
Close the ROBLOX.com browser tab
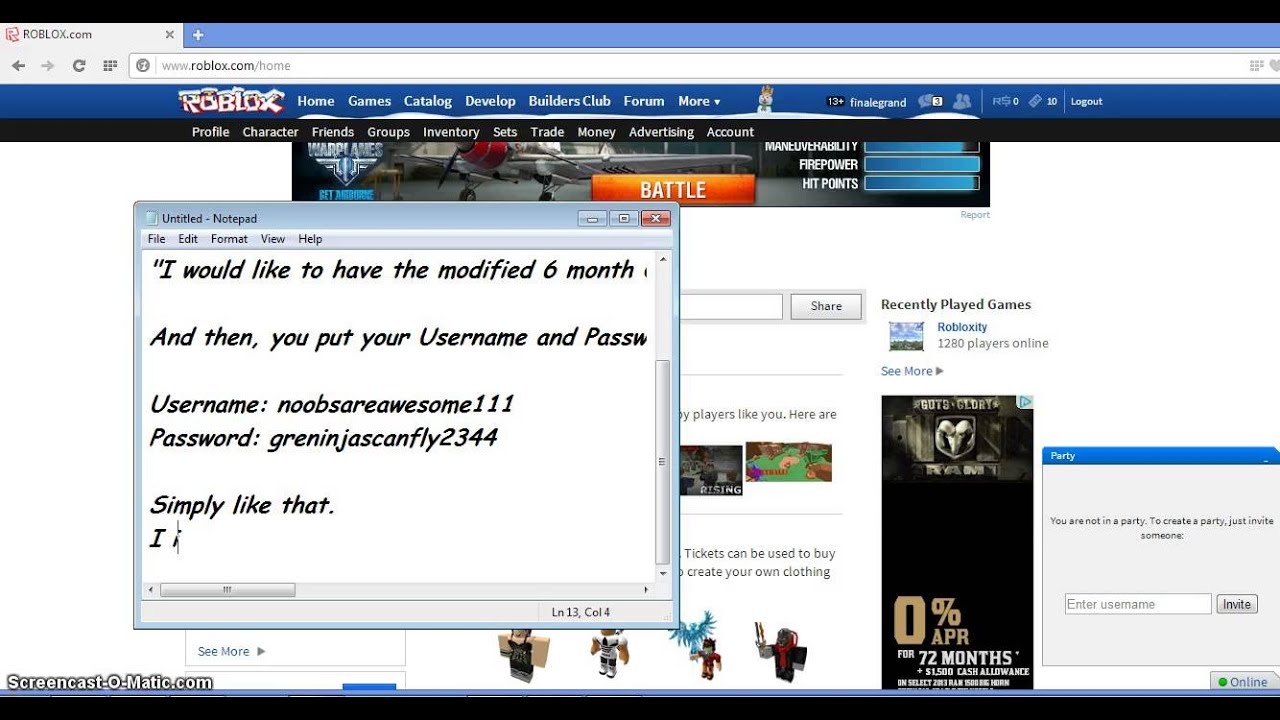[x=169, y=34]
